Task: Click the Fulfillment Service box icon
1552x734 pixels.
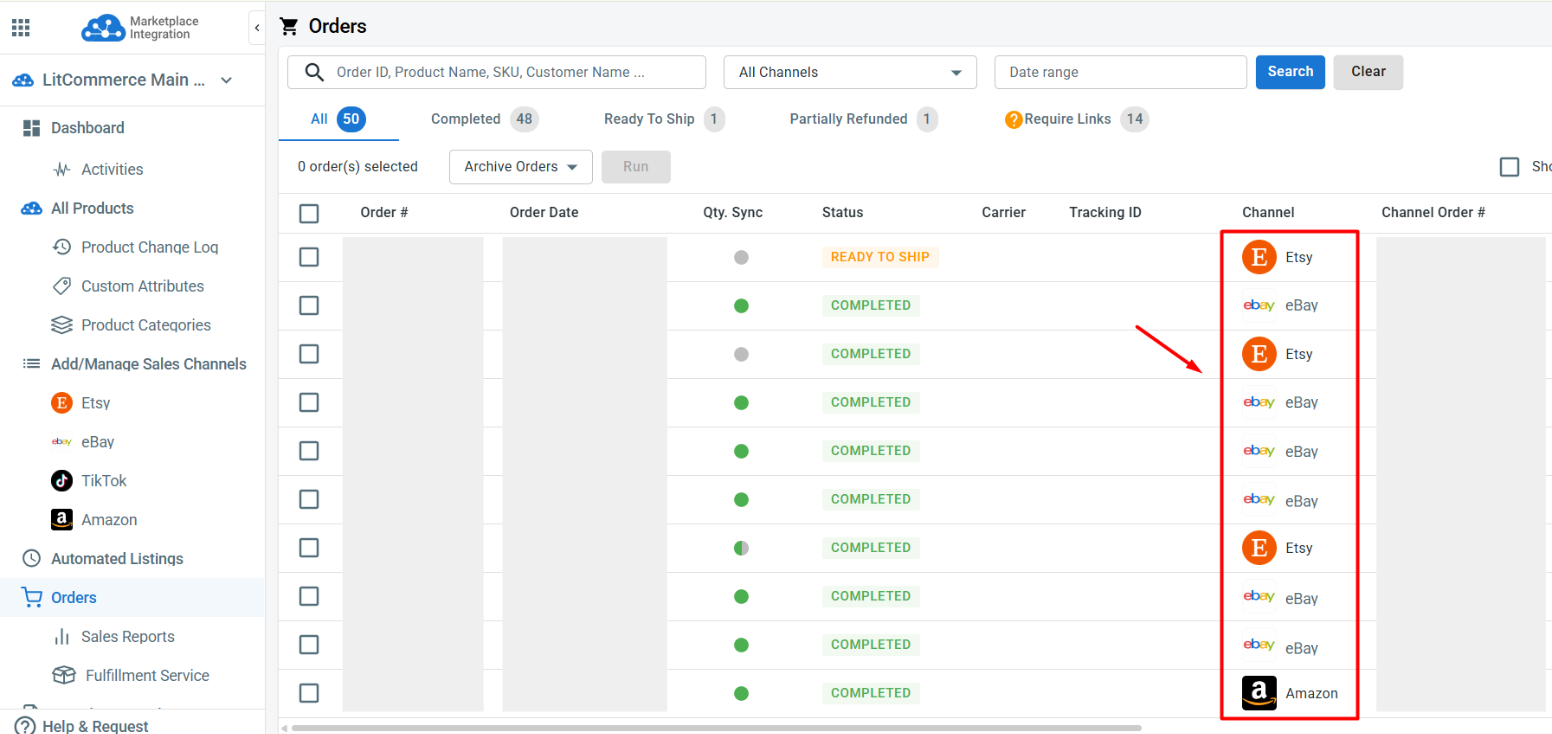Action: (64, 675)
